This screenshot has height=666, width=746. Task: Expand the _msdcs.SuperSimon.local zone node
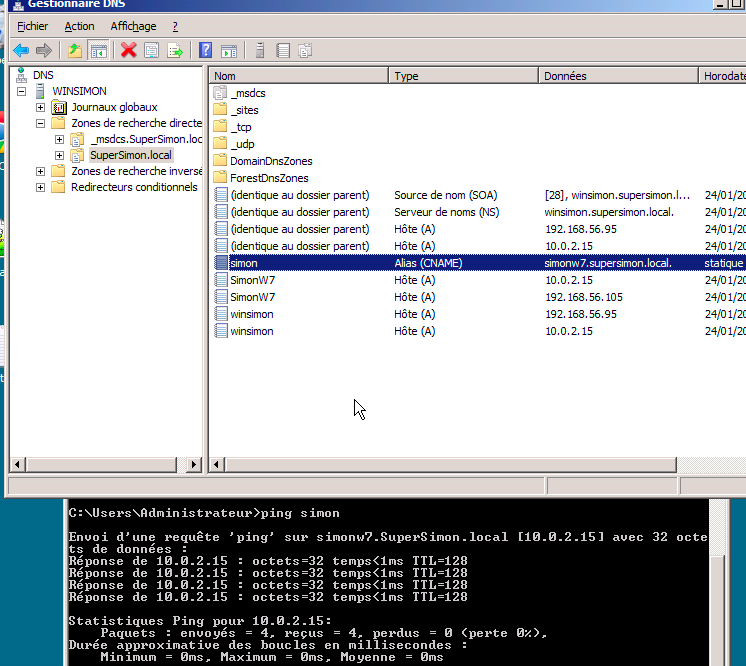coord(59,139)
